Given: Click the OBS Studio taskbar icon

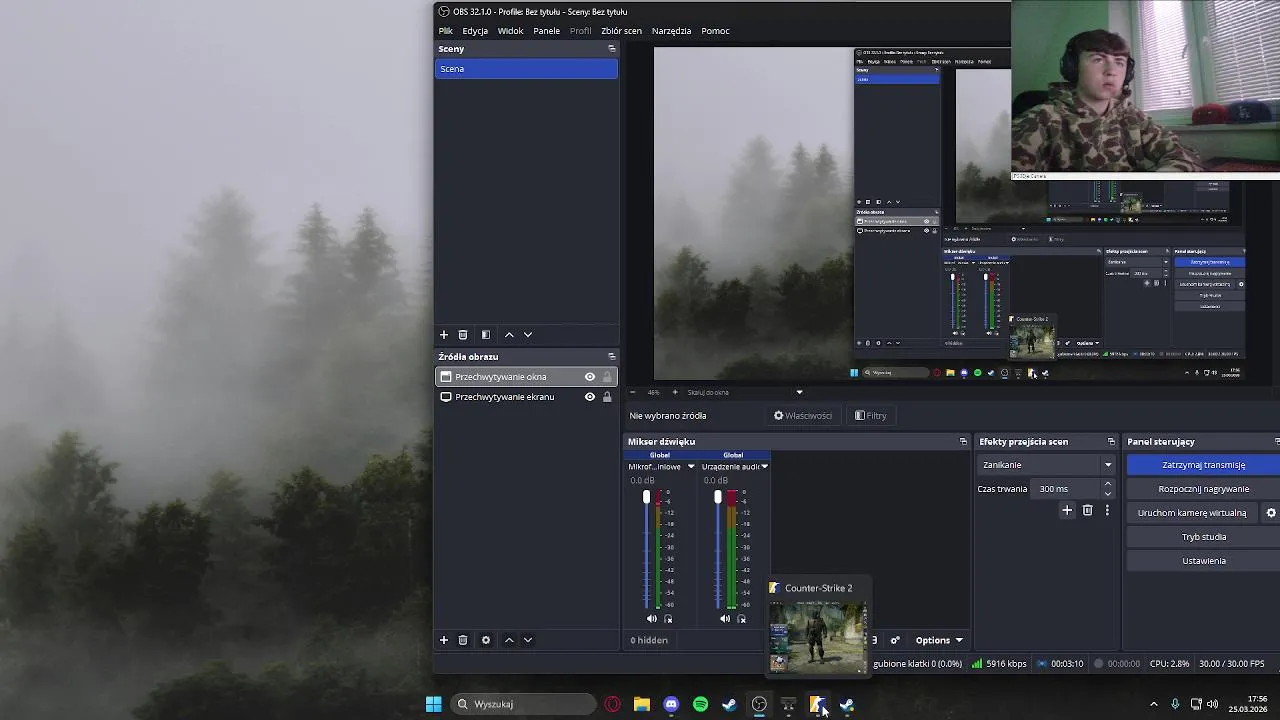Looking at the screenshot, I should pos(759,704).
